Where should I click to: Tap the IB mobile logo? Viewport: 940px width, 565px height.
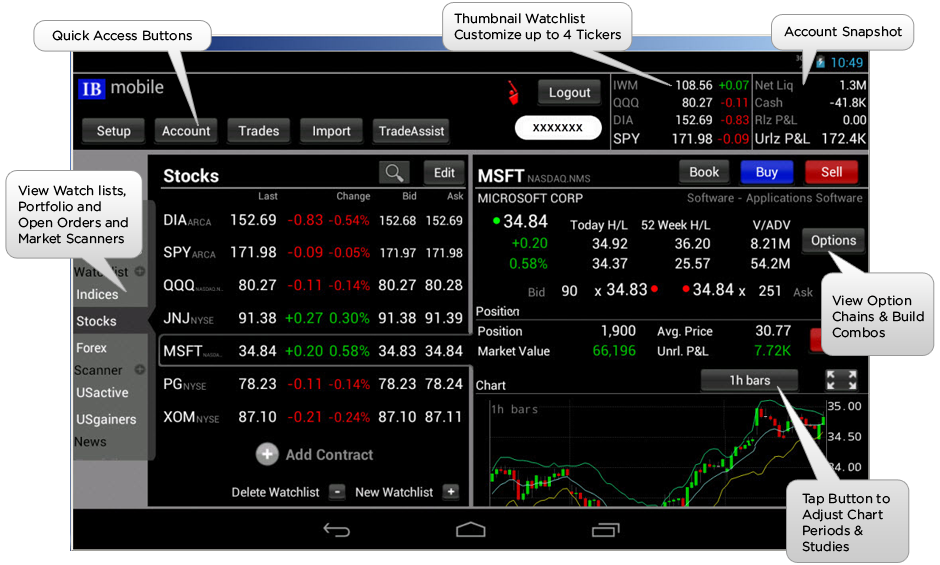120,88
